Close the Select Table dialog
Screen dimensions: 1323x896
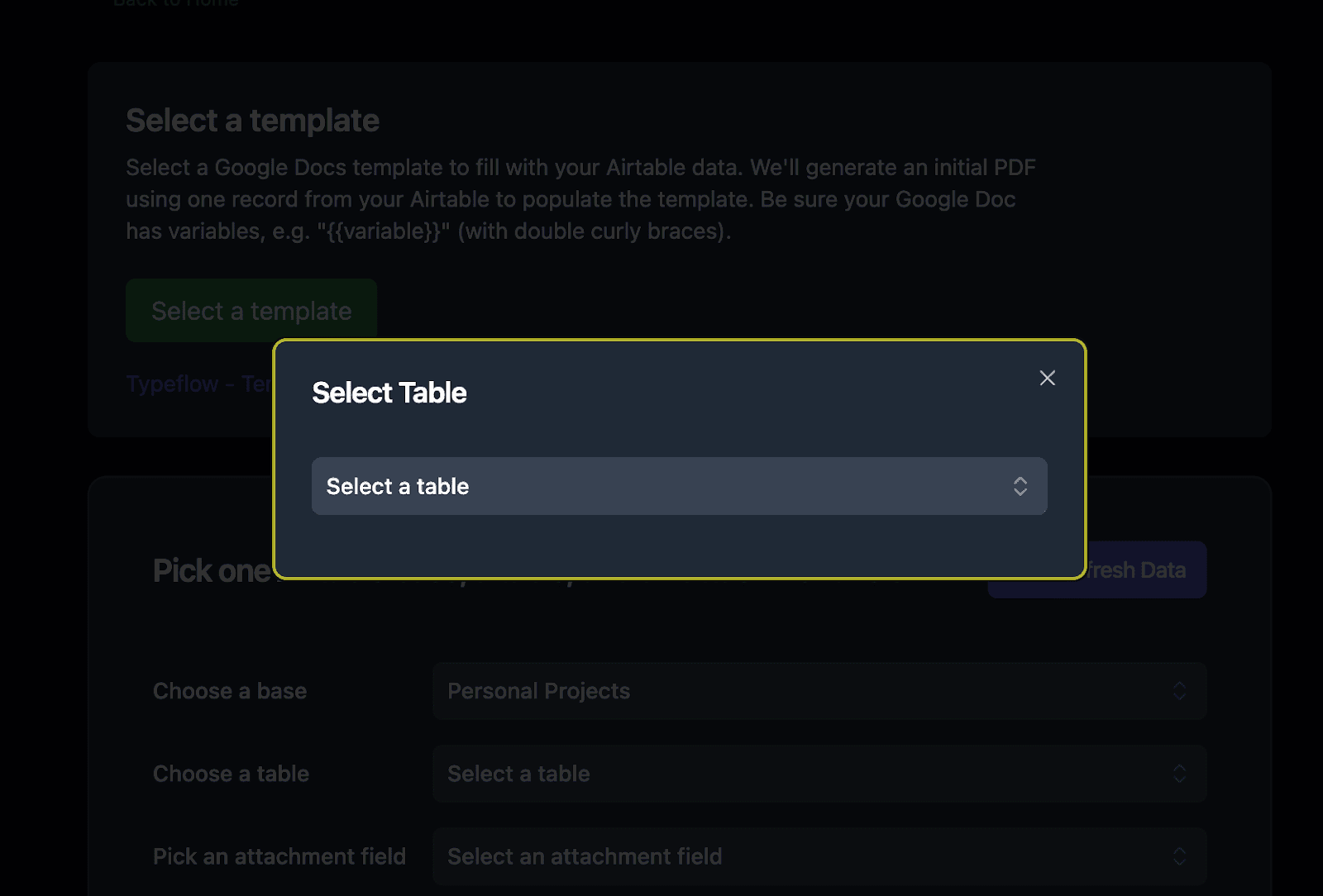[1047, 378]
